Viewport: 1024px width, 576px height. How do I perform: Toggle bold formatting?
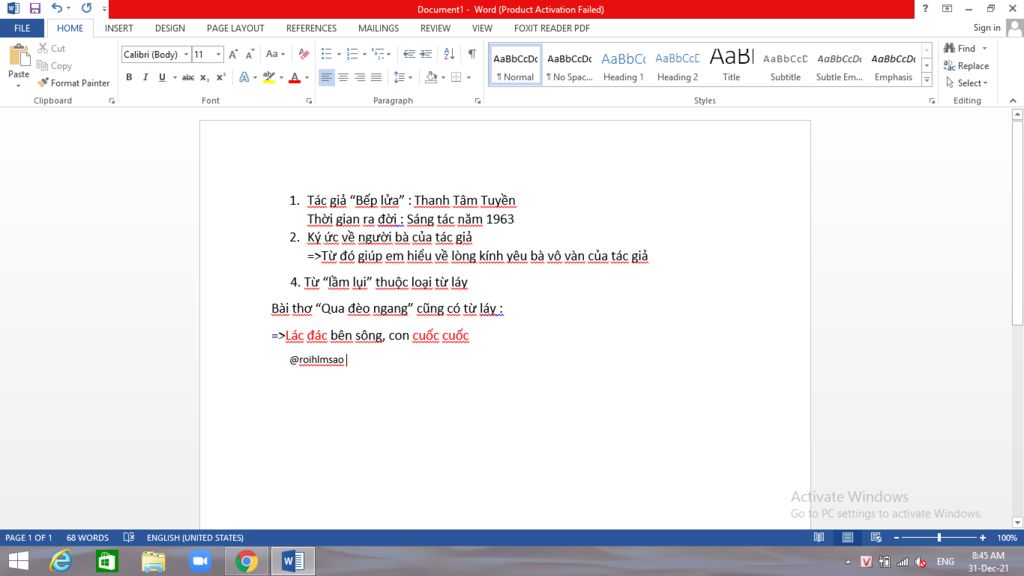coord(129,77)
